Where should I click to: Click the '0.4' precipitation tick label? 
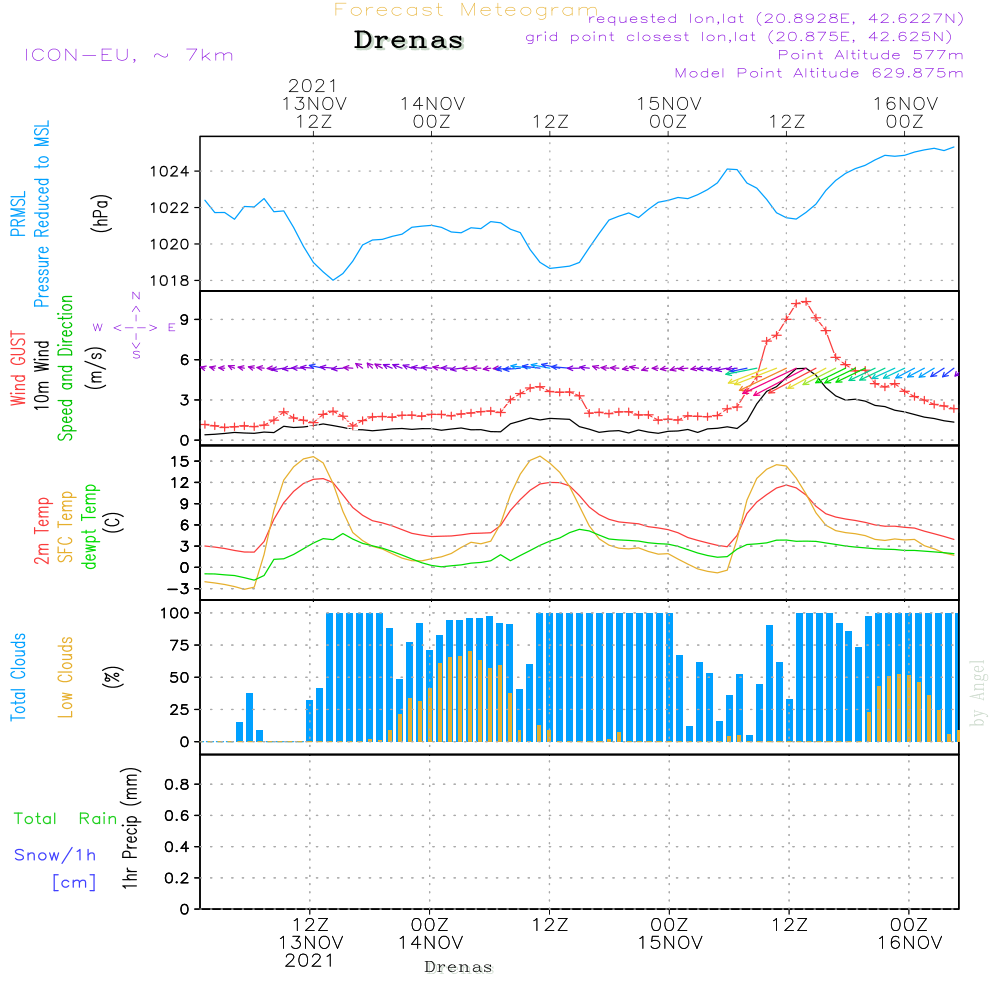coord(177,847)
